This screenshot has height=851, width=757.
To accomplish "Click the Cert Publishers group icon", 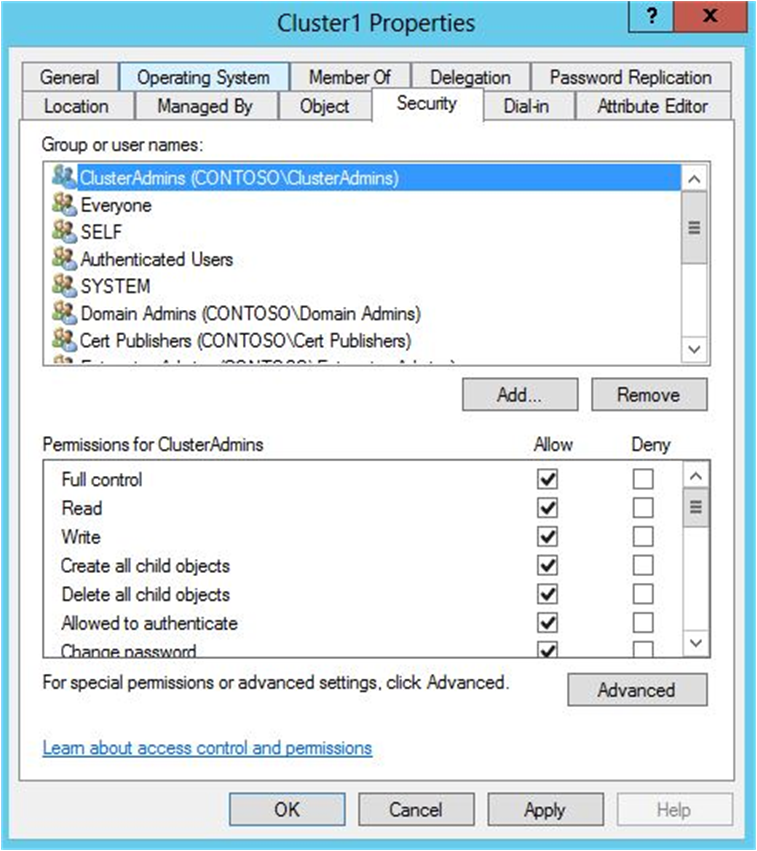I will (x=64, y=340).
